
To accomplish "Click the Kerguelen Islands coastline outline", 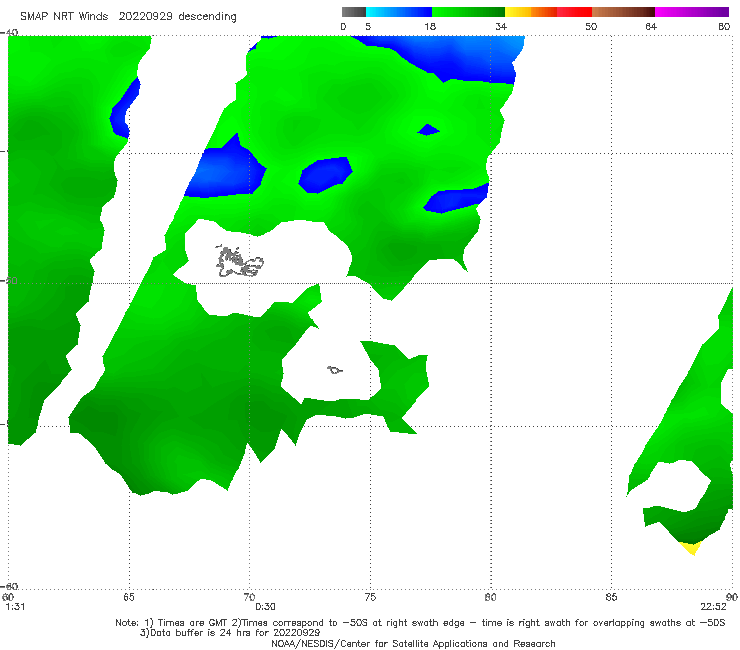I will point(239,261).
